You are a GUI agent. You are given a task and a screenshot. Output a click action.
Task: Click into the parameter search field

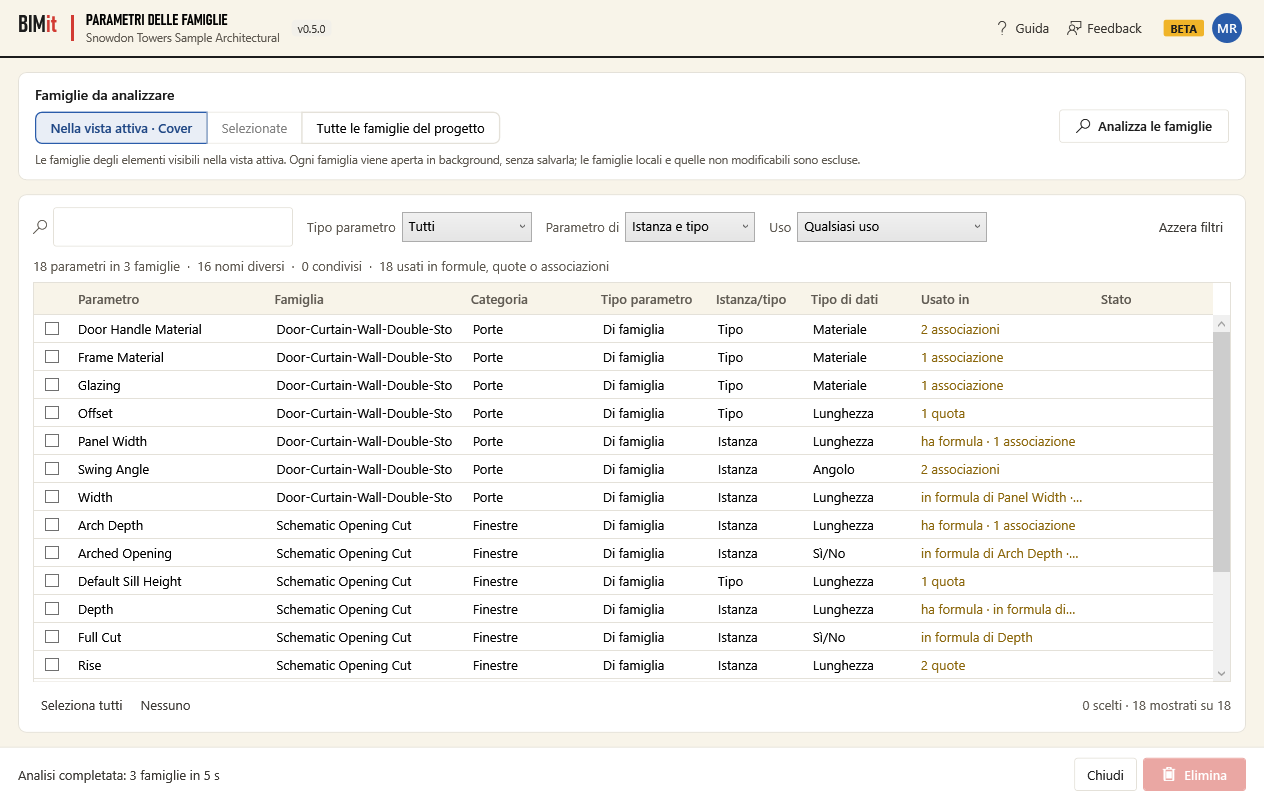coord(173,227)
